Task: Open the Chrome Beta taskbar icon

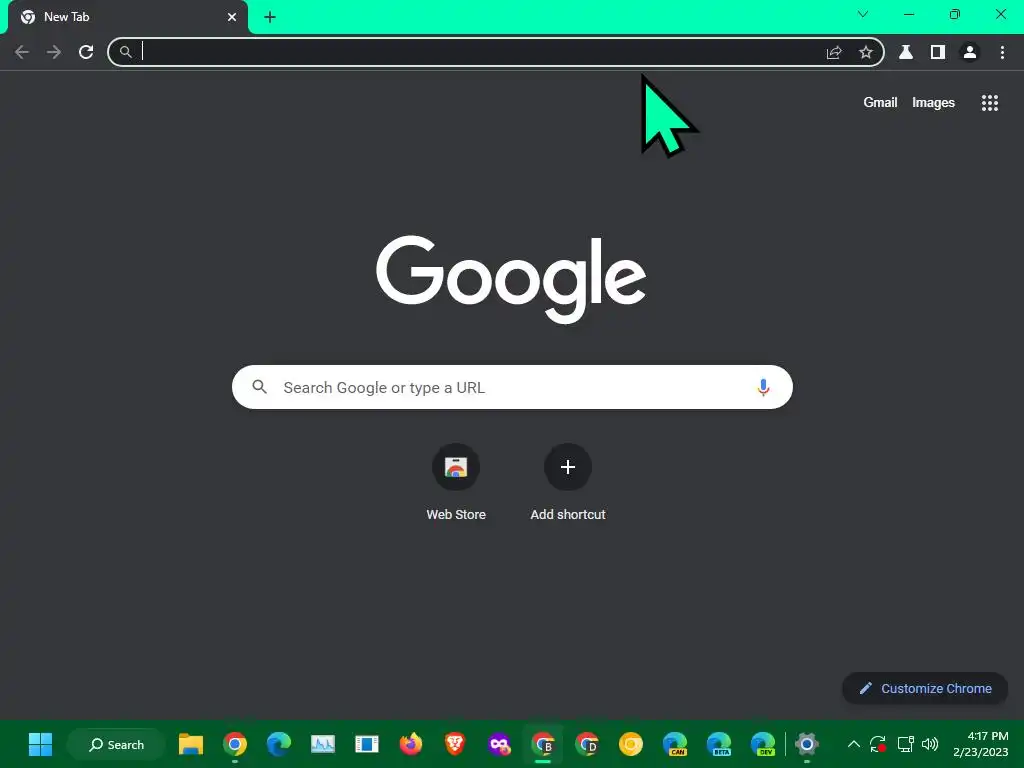Action: click(543, 744)
